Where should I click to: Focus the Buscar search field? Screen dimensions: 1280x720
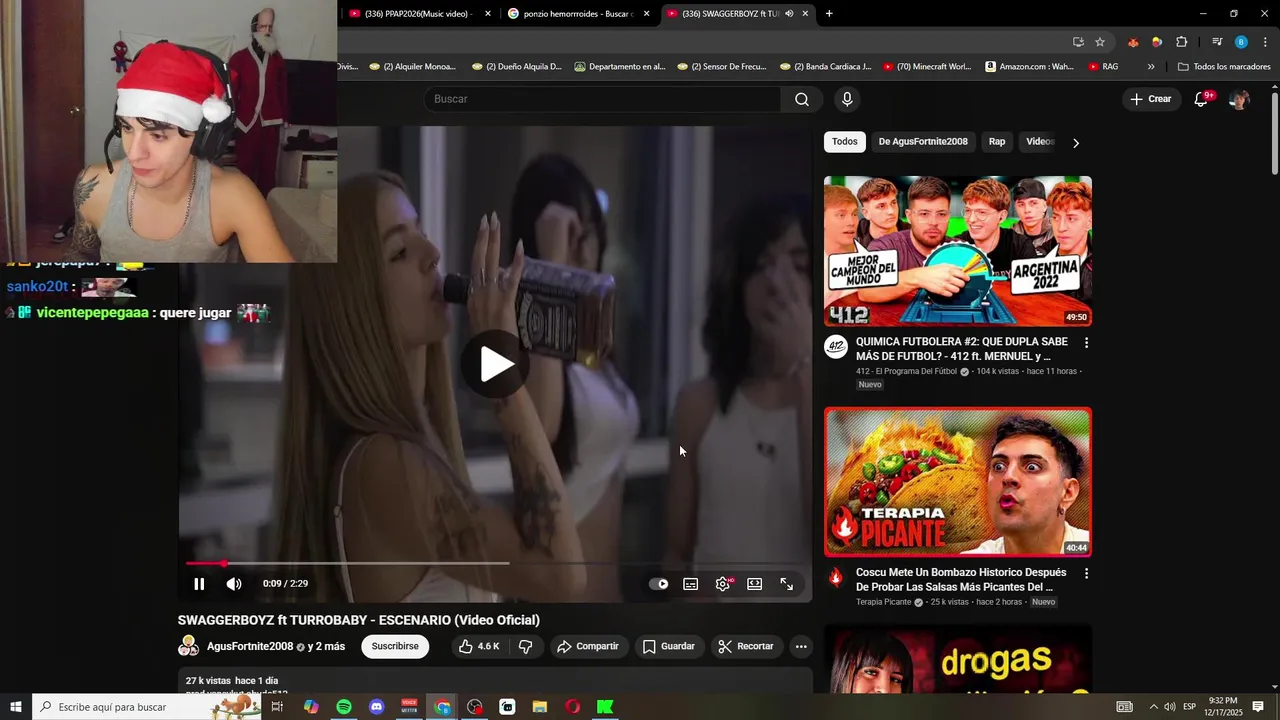tap(603, 99)
